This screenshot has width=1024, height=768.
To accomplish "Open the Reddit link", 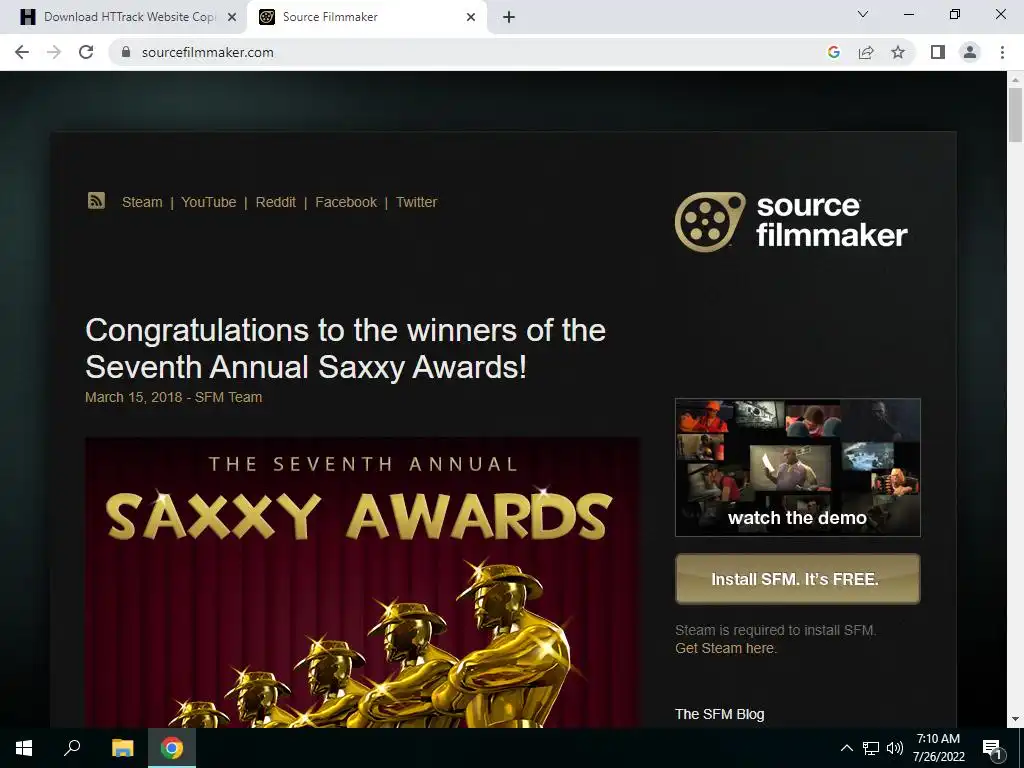I will (276, 202).
